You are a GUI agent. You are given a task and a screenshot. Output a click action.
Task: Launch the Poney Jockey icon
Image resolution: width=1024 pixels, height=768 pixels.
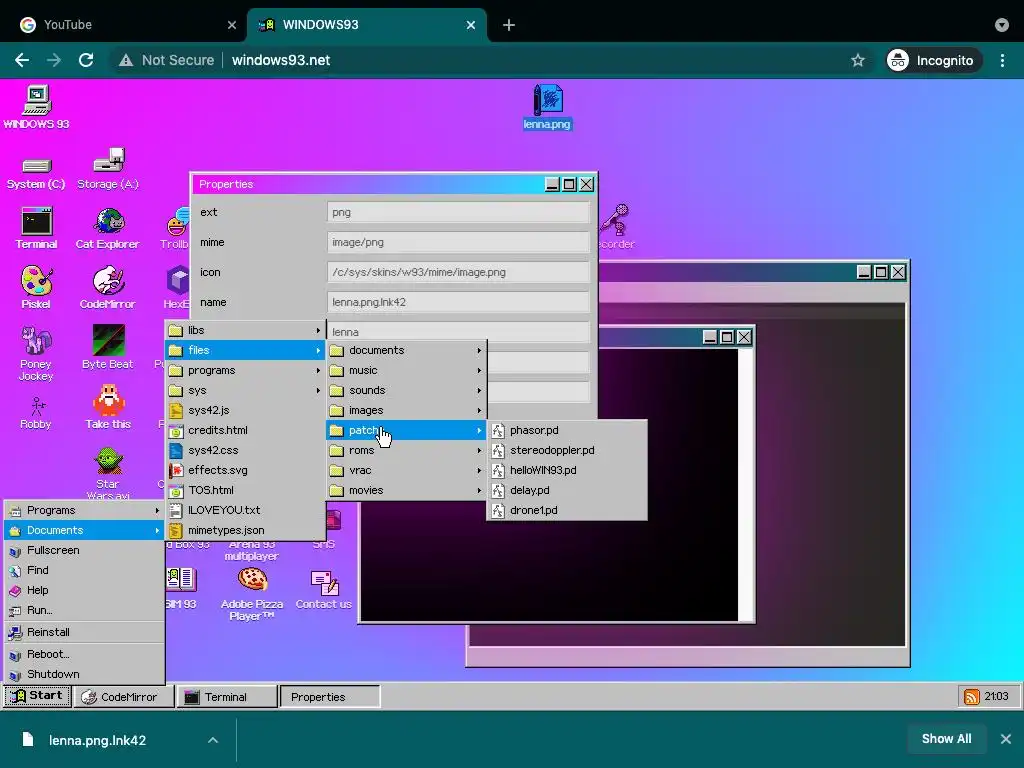click(x=36, y=353)
